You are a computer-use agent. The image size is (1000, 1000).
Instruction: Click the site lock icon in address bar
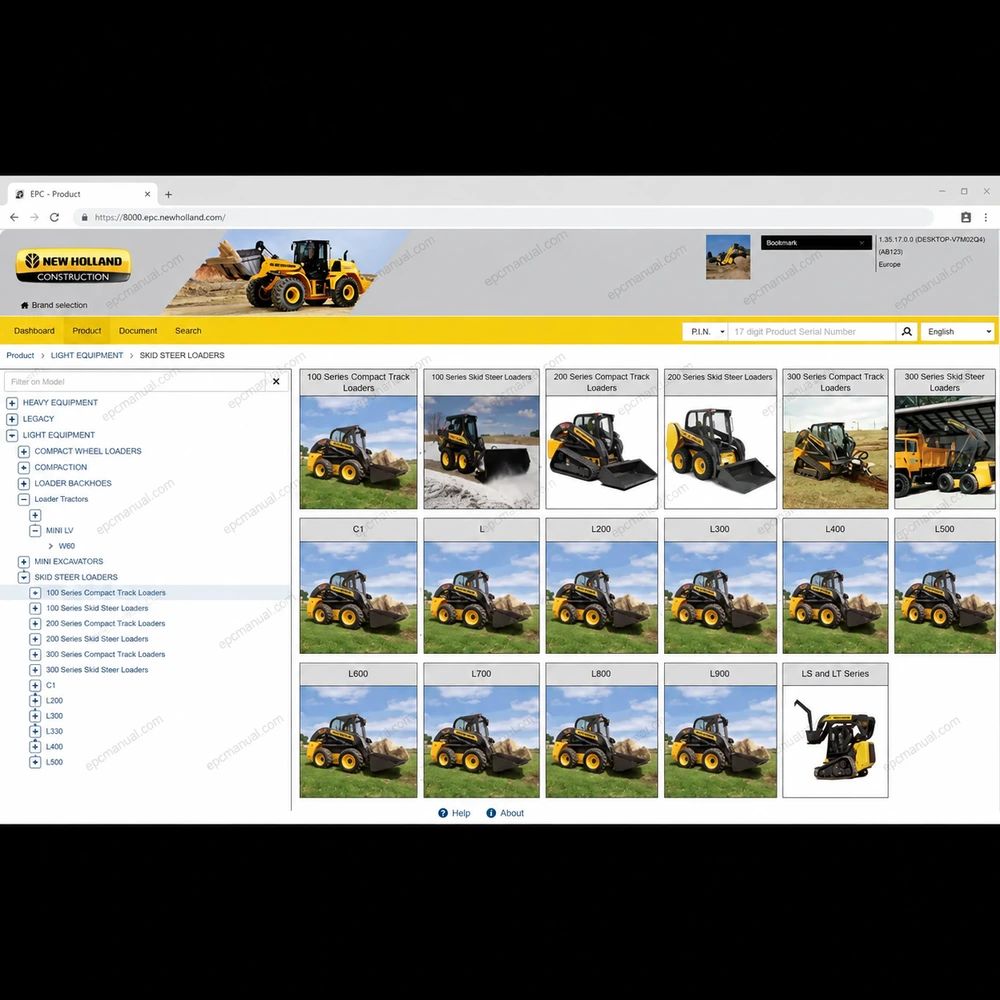point(84,217)
